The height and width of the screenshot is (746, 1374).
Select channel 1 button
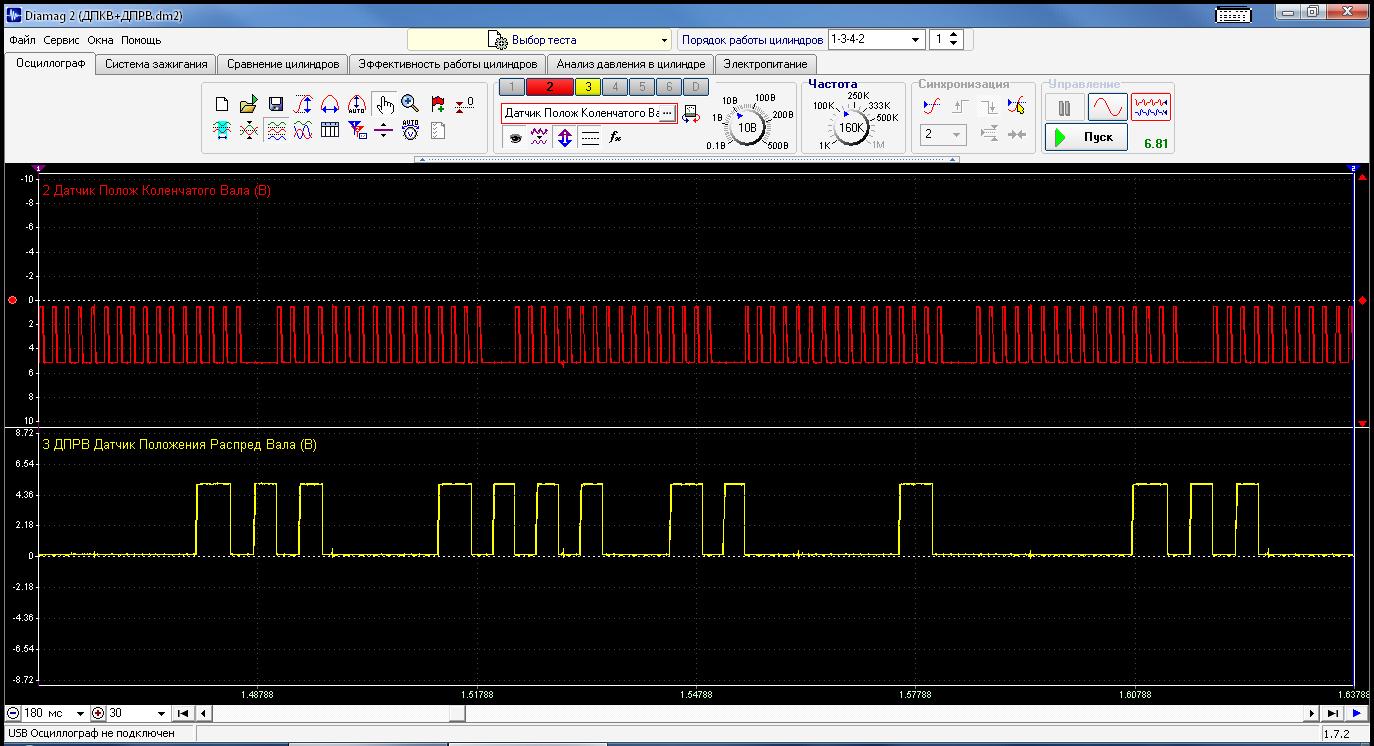click(511, 87)
